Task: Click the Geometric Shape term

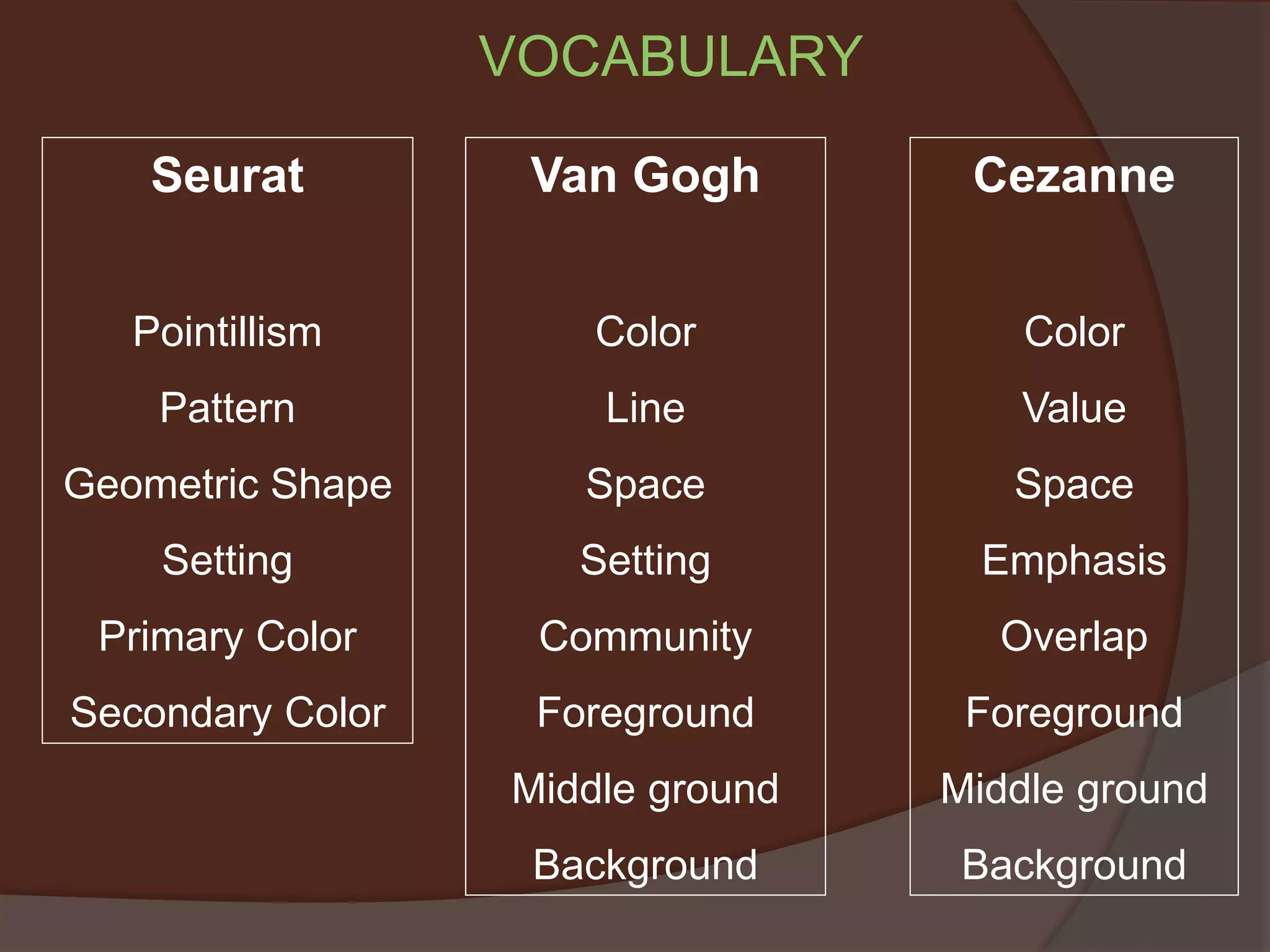Action: click(228, 485)
